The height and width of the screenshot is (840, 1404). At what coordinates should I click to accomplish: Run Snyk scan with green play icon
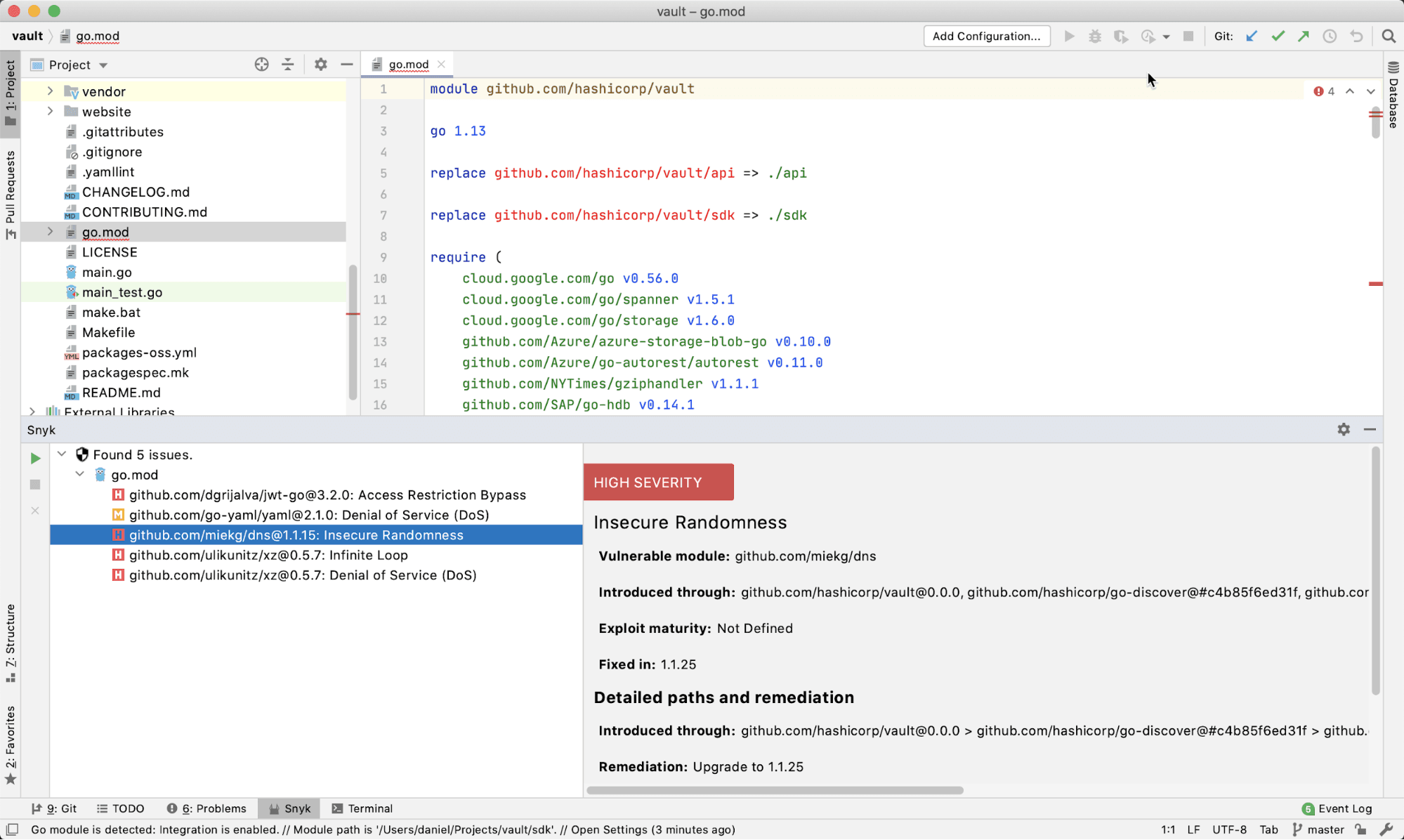(35, 458)
